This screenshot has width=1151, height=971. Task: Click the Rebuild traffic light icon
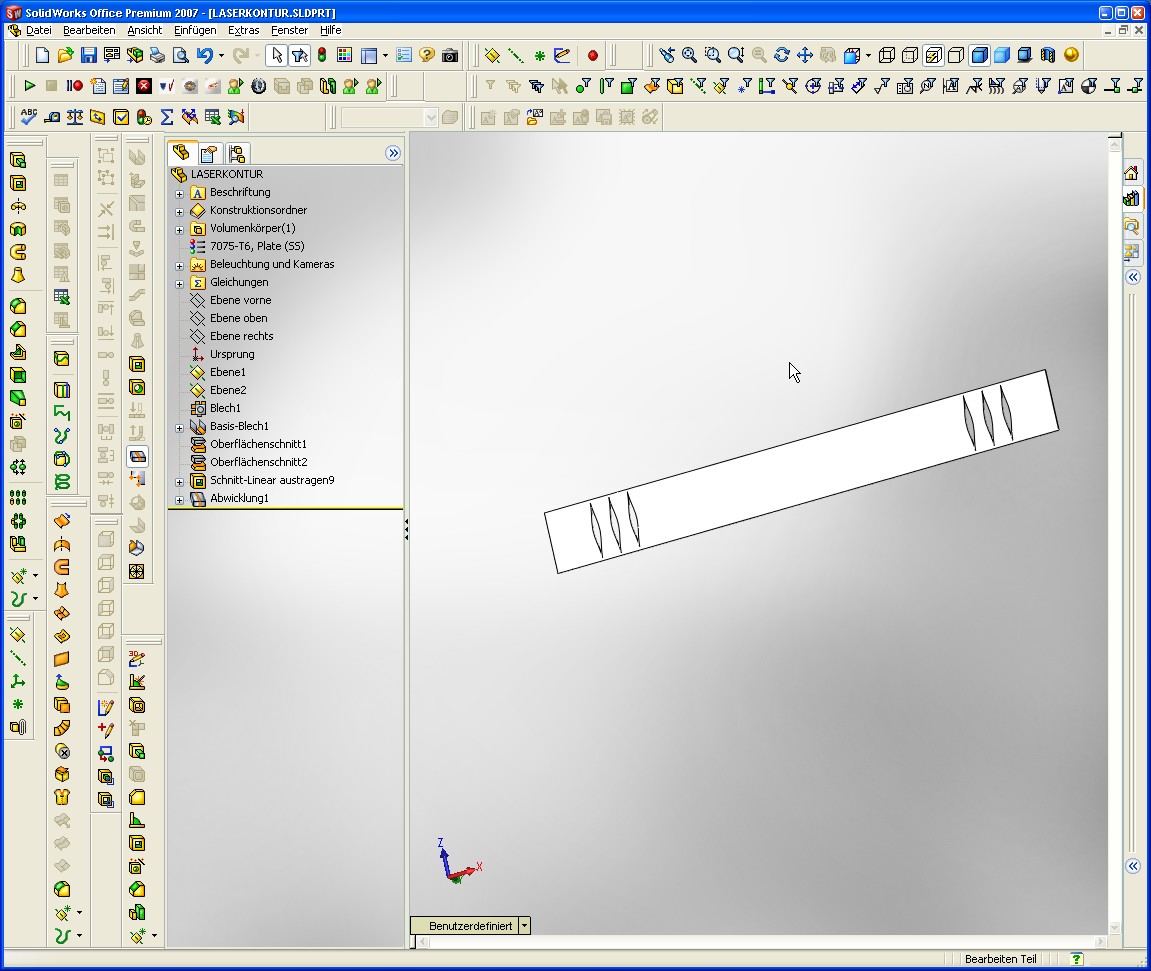click(x=322, y=55)
